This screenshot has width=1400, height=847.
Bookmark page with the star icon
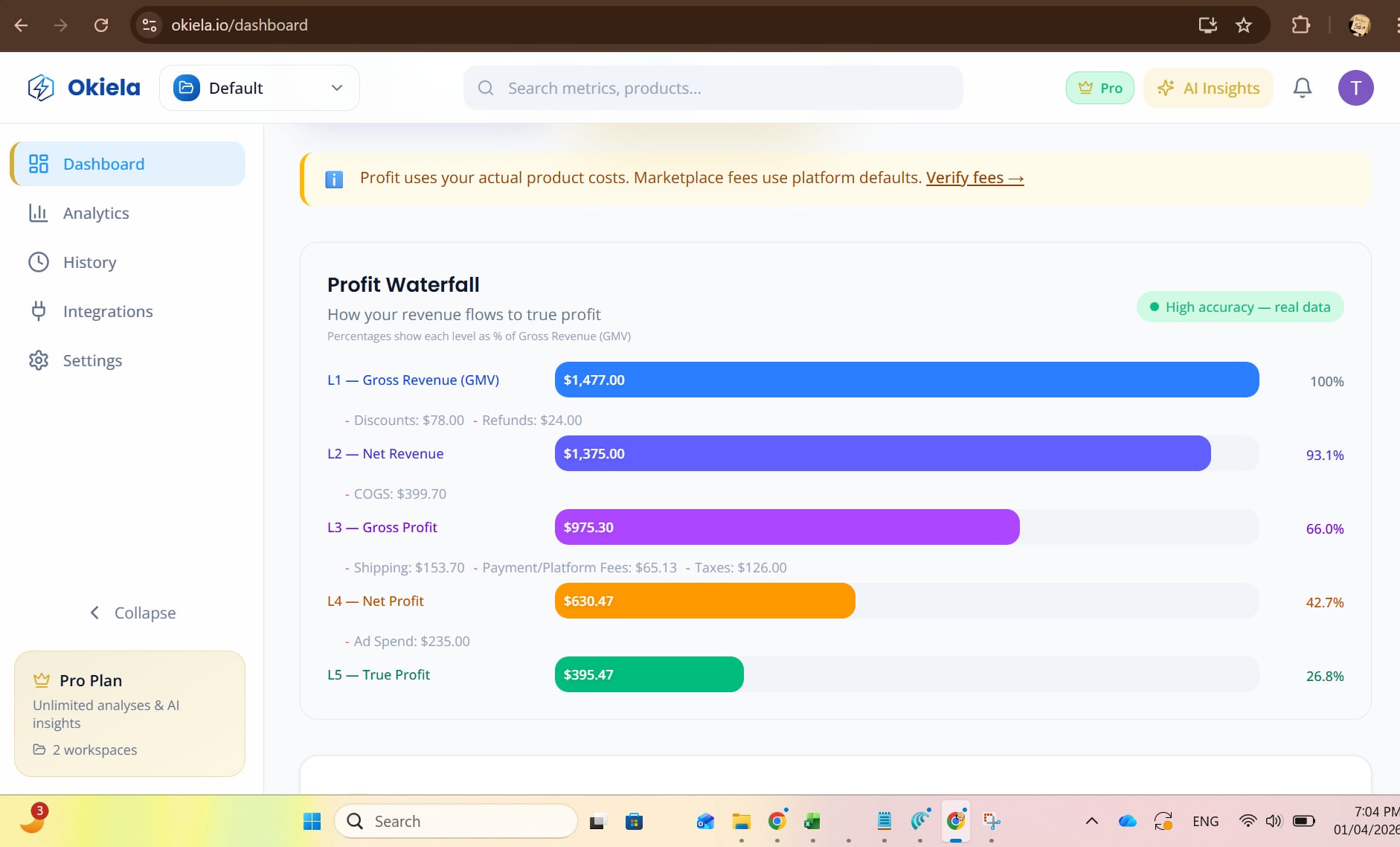coord(1243,25)
